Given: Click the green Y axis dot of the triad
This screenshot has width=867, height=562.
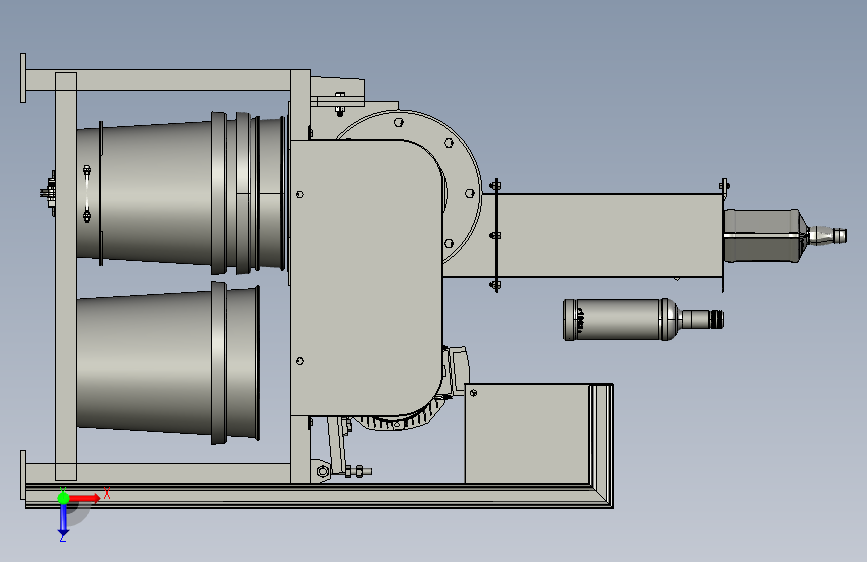Looking at the screenshot, I should pos(63,498).
